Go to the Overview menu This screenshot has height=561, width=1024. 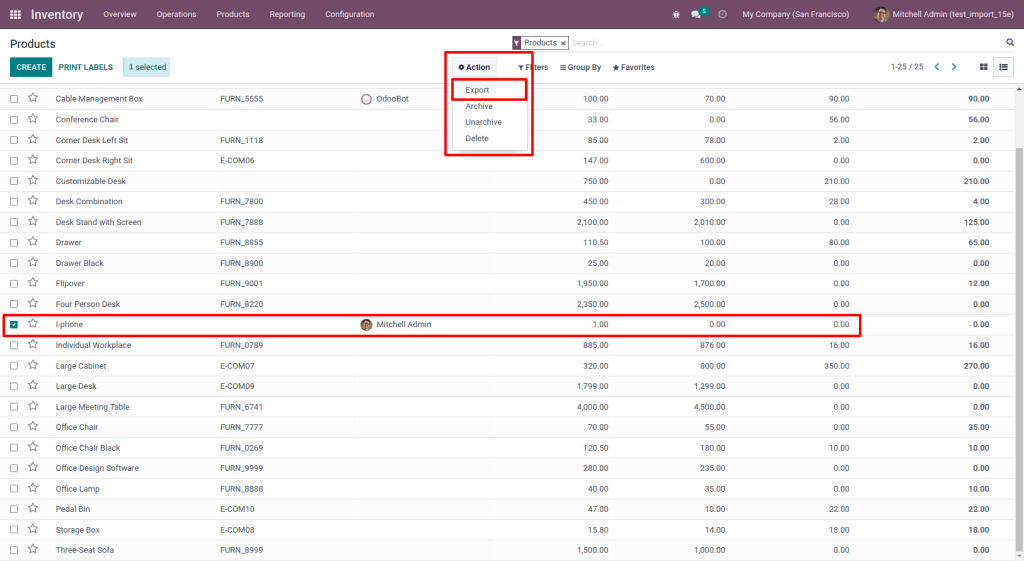coord(120,14)
